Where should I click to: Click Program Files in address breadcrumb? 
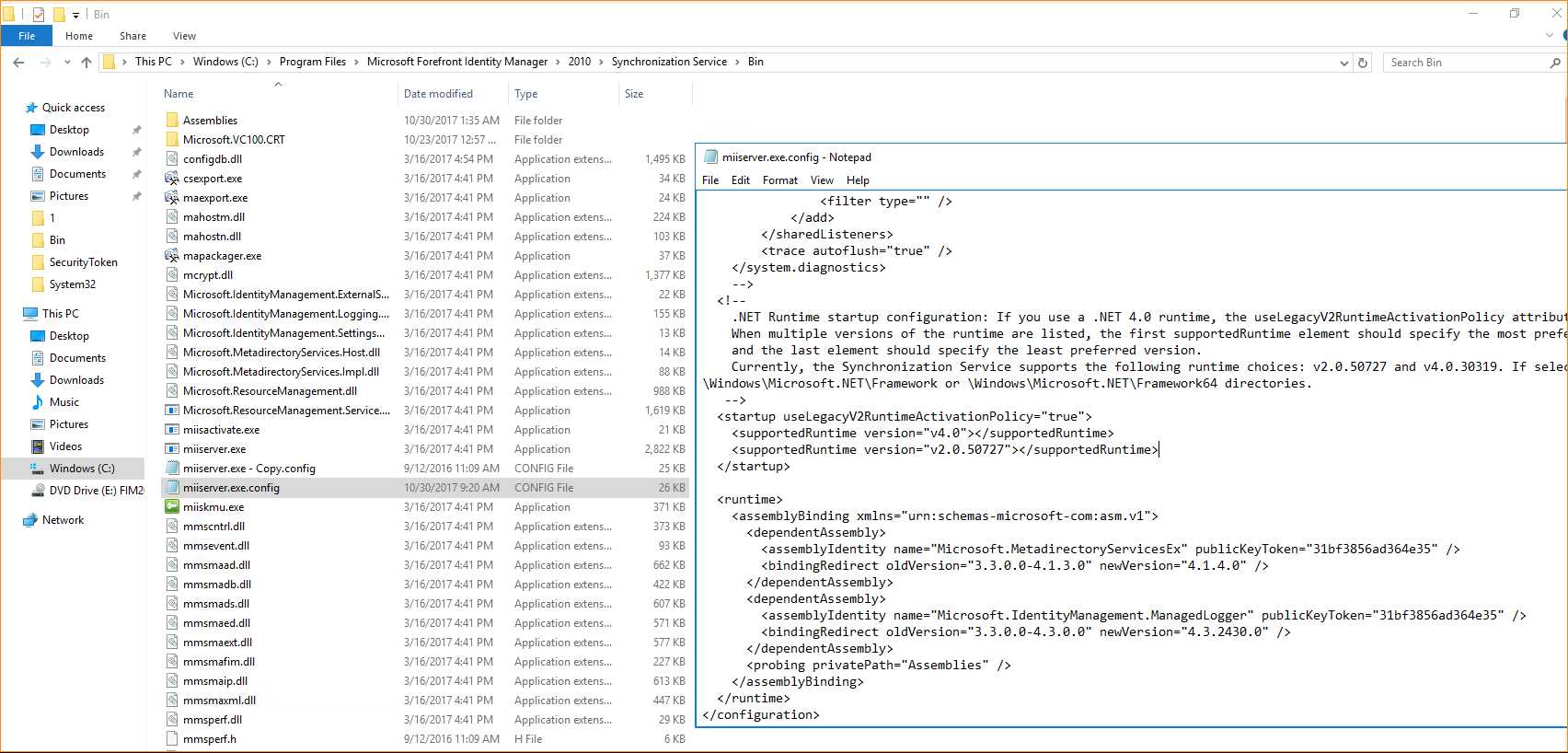(x=313, y=62)
